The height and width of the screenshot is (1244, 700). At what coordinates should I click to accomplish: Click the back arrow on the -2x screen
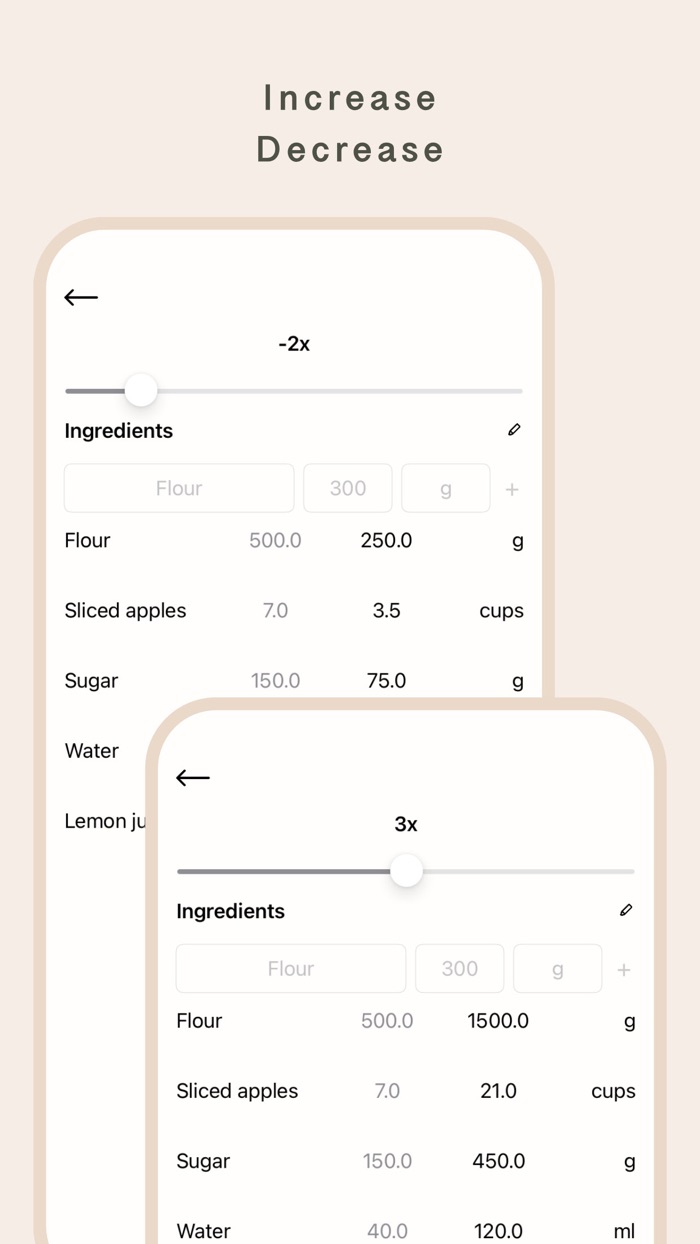(80, 297)
